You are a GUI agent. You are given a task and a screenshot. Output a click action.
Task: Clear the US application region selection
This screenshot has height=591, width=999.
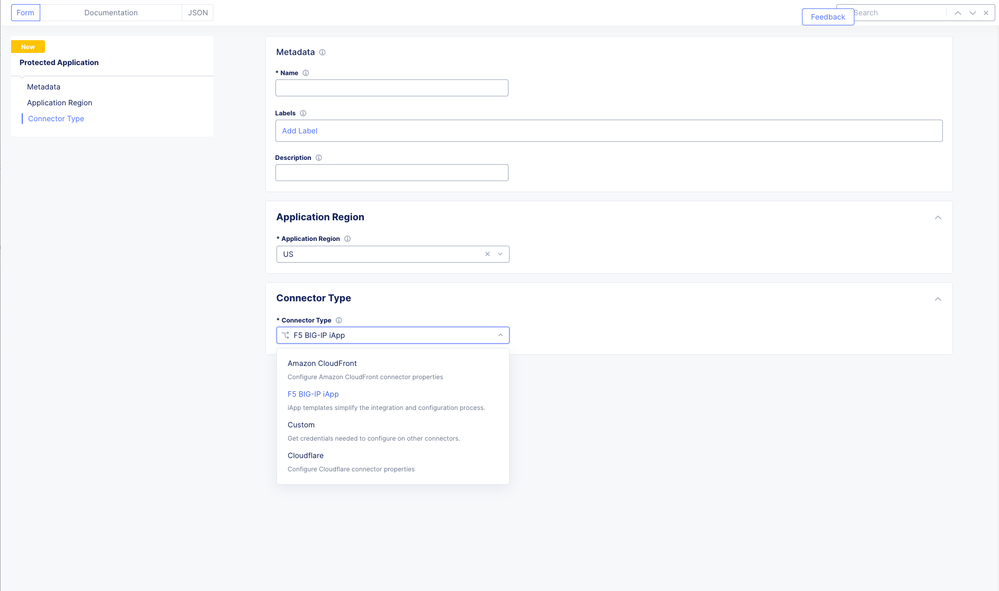click(488, 254)
